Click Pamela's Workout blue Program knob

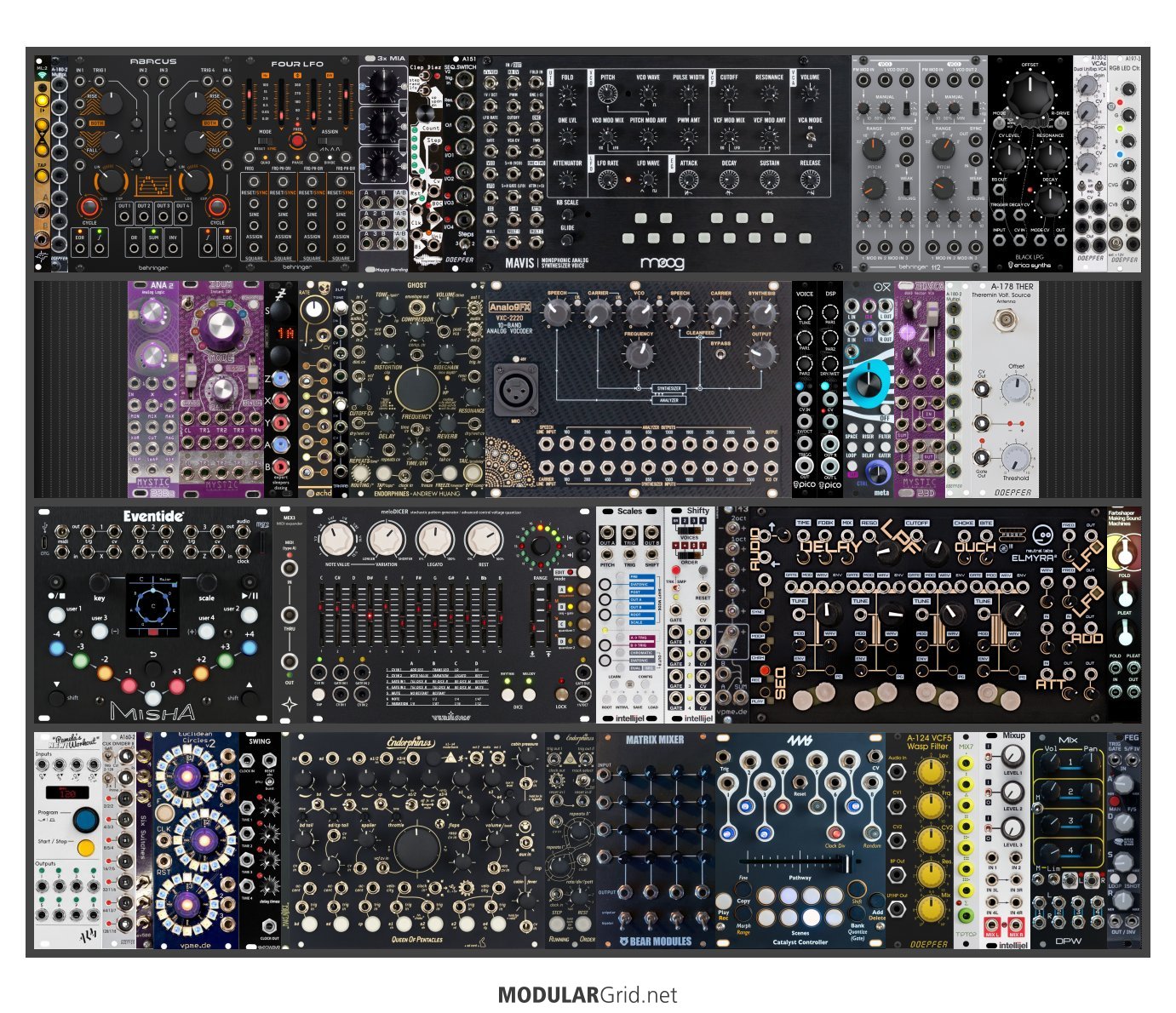[x=85, y=820]
